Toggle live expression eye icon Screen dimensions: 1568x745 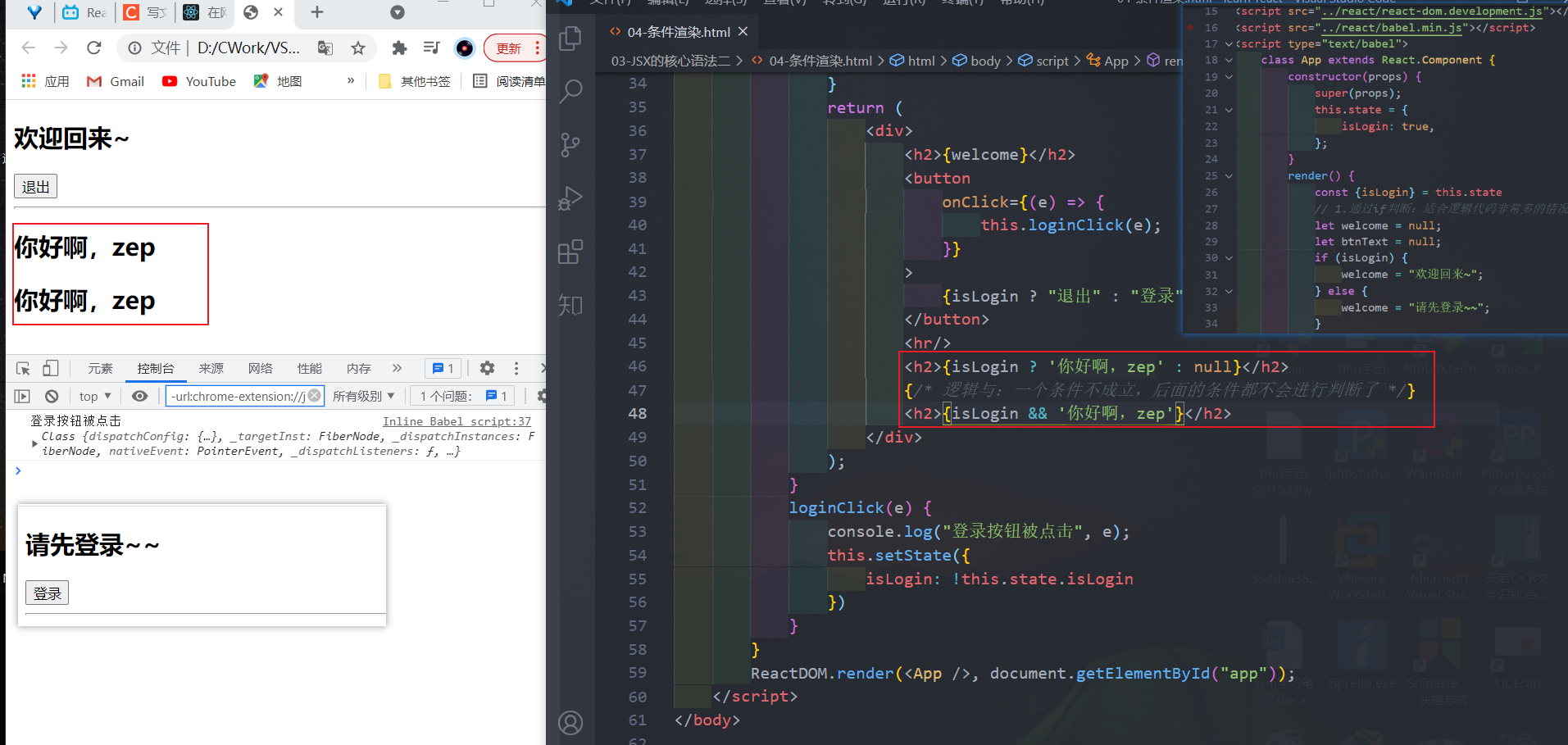pyautogui.click(x=140, y=397)
